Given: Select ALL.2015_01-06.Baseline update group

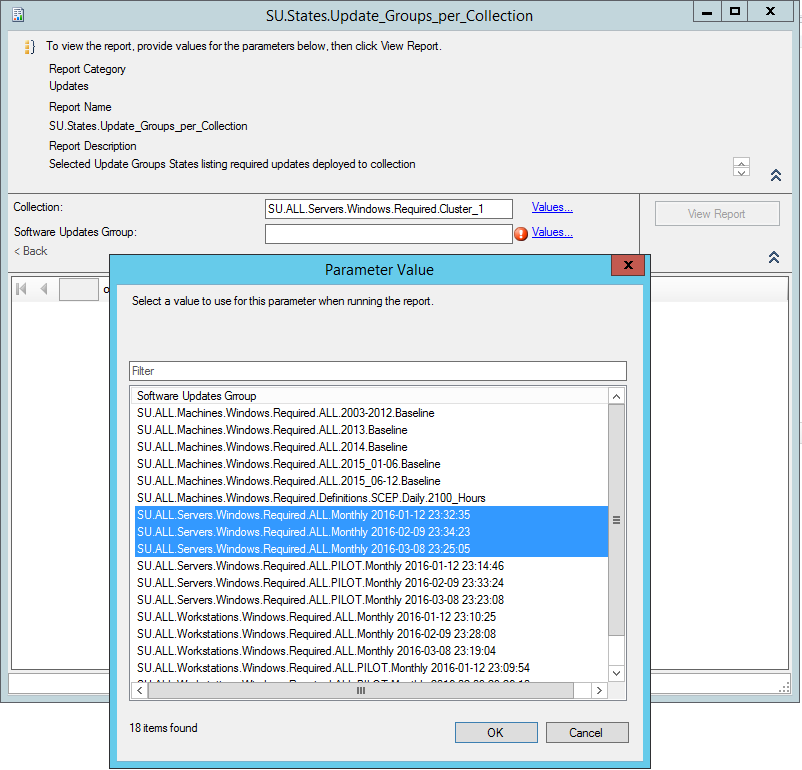Looking at the screenshot, I should [x=371, y=464].
